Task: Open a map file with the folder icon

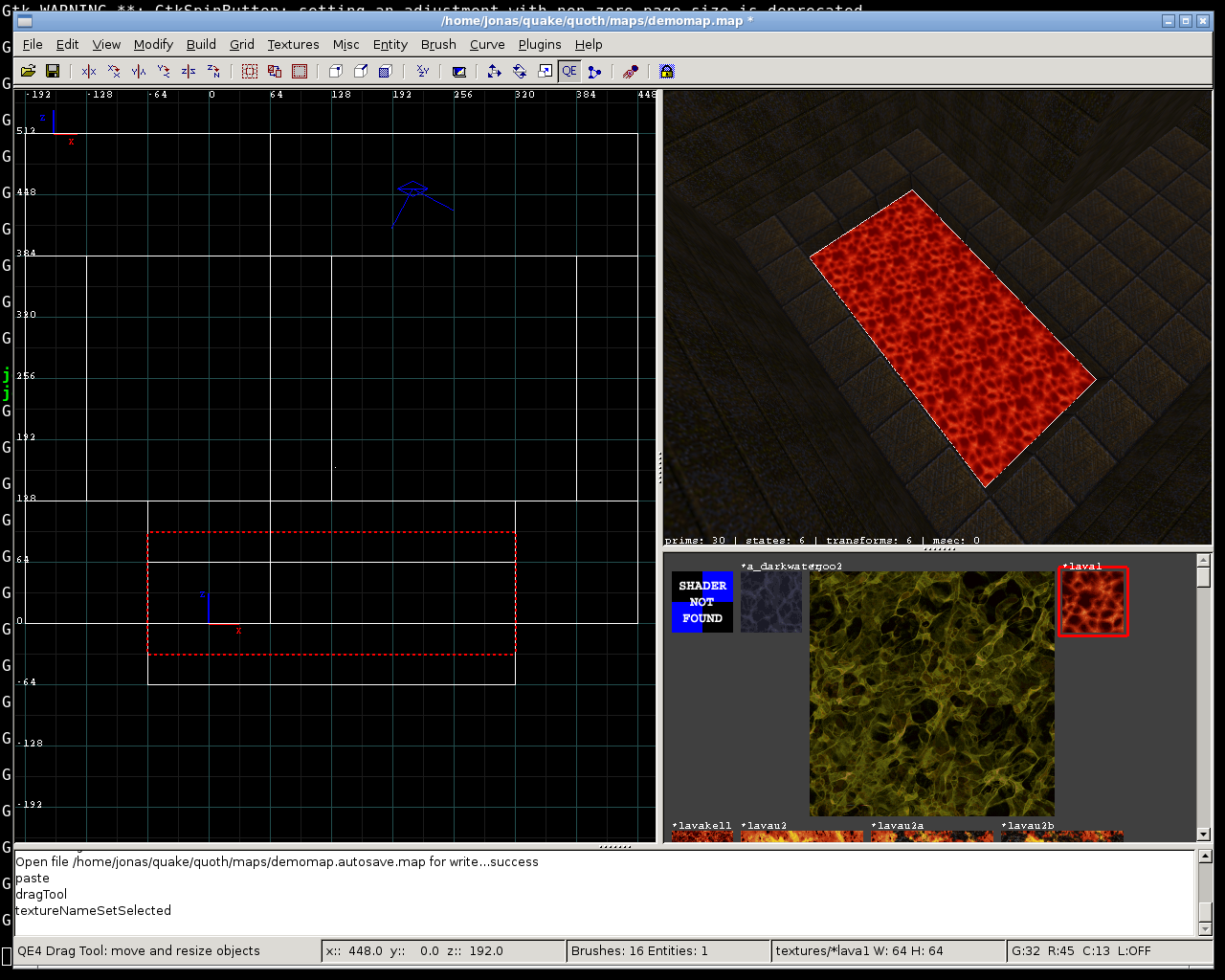Action: coord(28,71)
